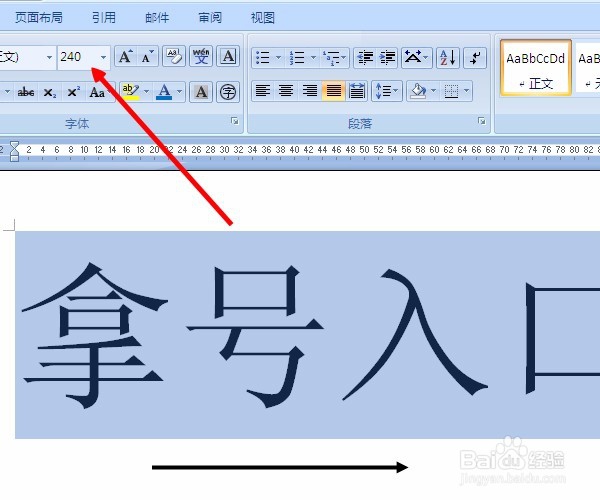
Task: Toggle subscript formatting
Action: [50, 92]
